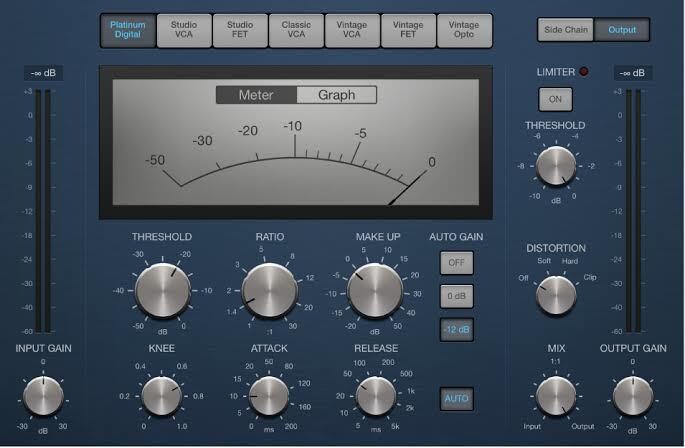Switch to Studio FET model
The width and height of the screenshot is (685, 448).
pyautogui.click(x=240, y=30)
